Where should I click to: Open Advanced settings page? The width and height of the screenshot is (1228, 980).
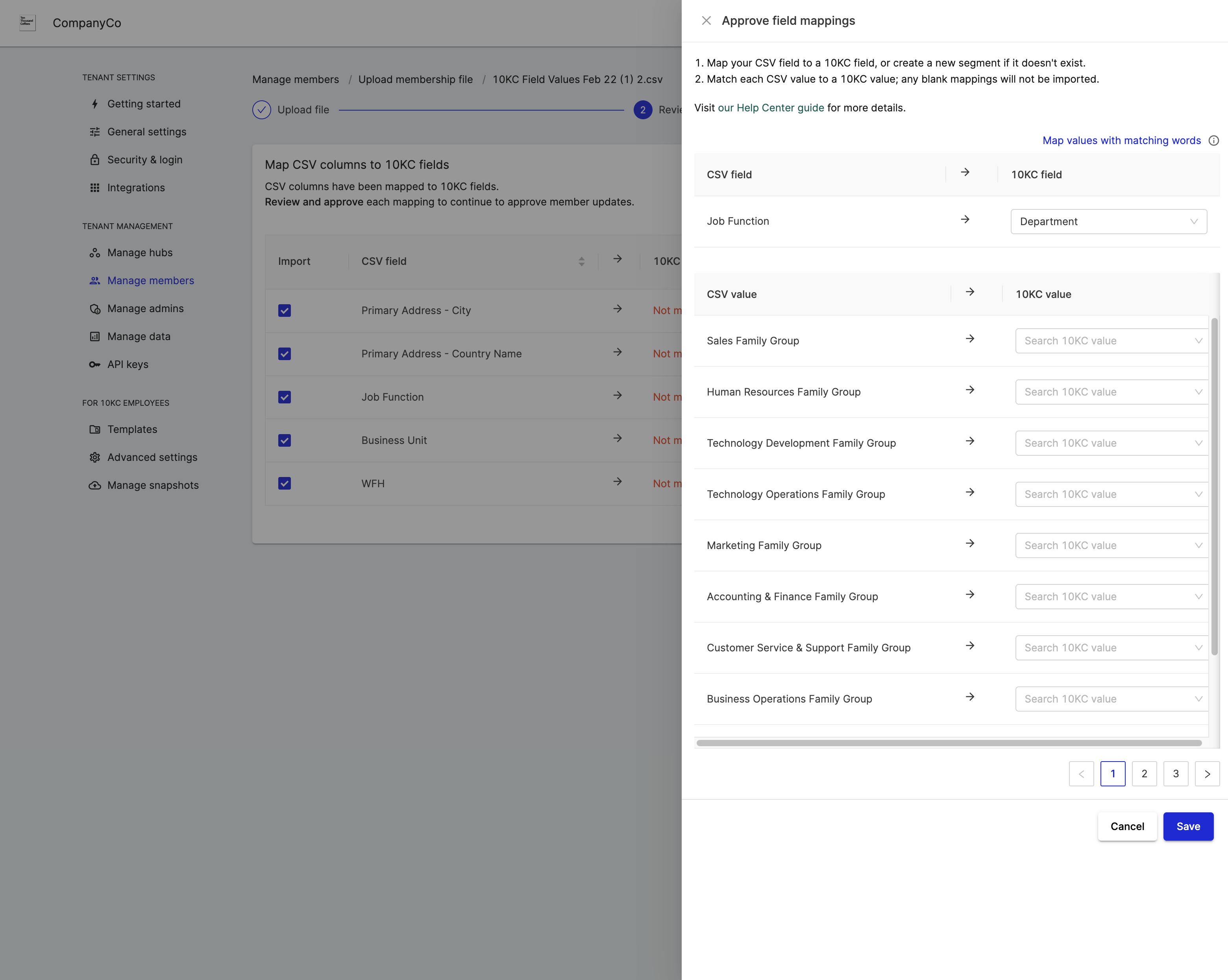coord(152,457)
